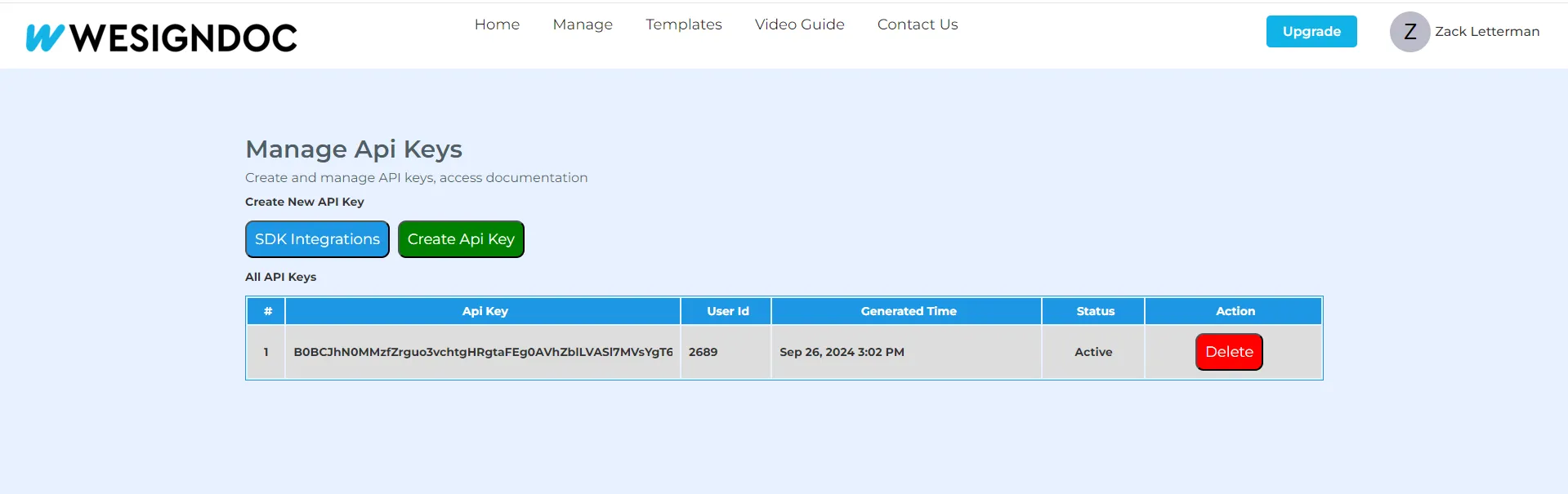Open the Templates nav item

click(684, 24)
